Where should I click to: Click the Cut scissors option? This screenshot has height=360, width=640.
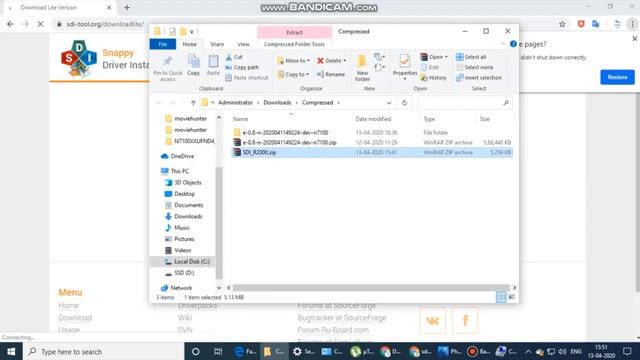pyautogui.click(x=234, y=57)
